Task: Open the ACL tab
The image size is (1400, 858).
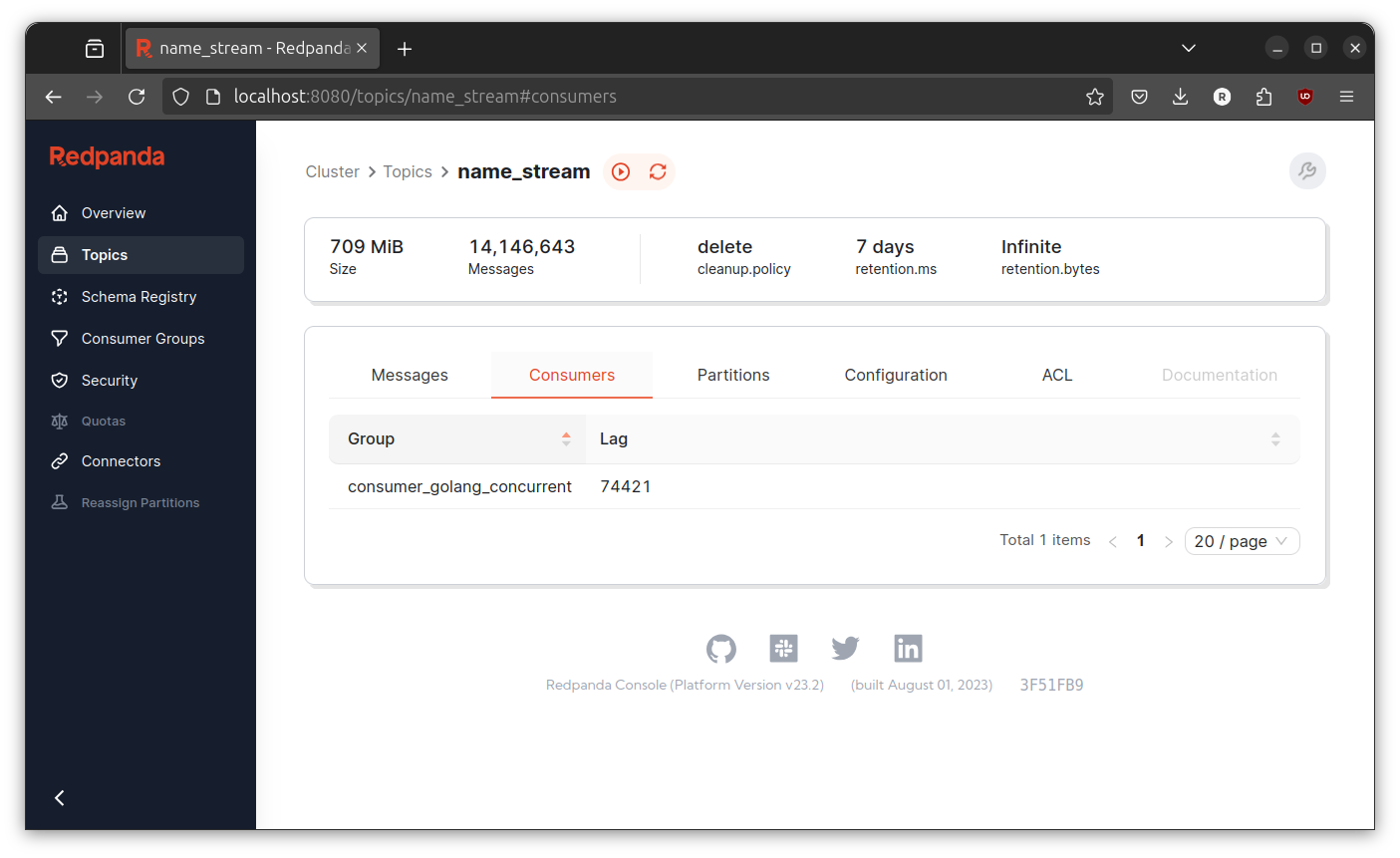Action: (1057, 375)
